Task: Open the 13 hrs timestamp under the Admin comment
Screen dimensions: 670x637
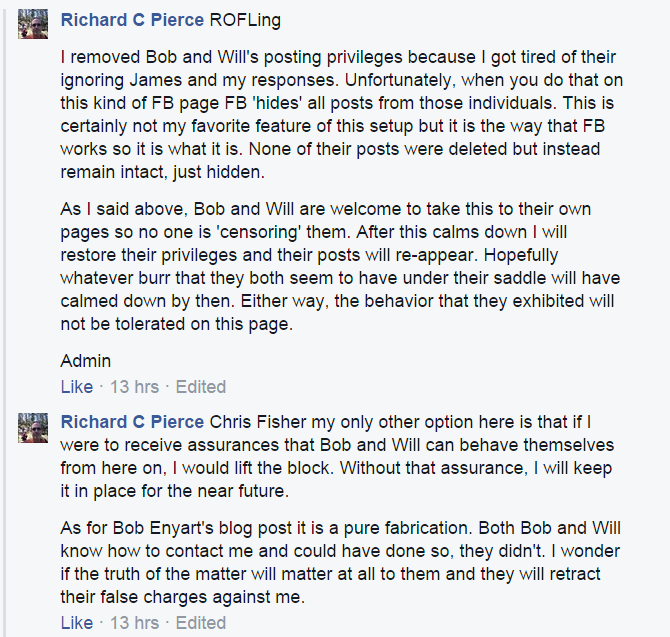Action: (134, 387)
